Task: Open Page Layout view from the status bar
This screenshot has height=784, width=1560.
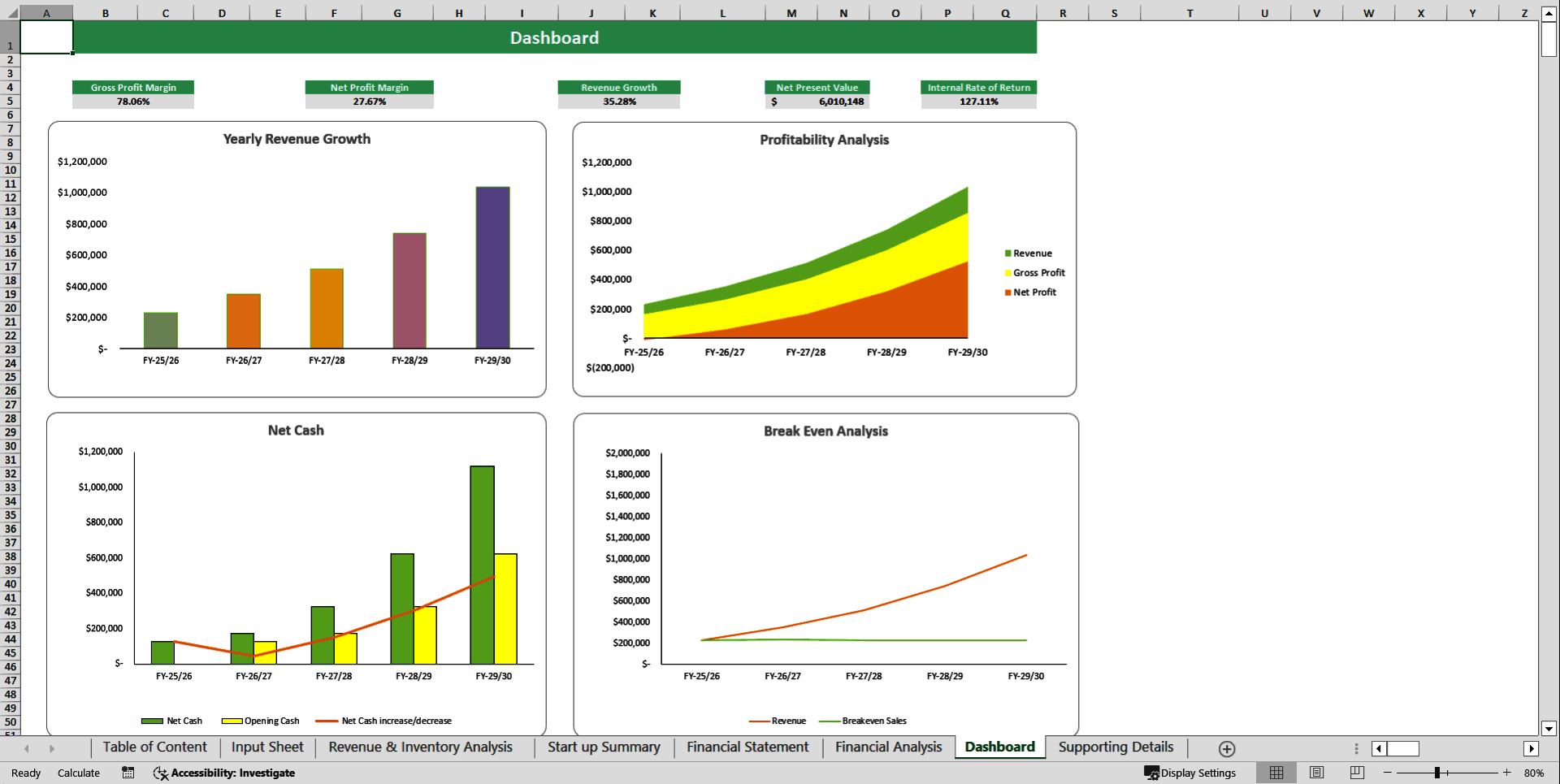Action: 1316,773
